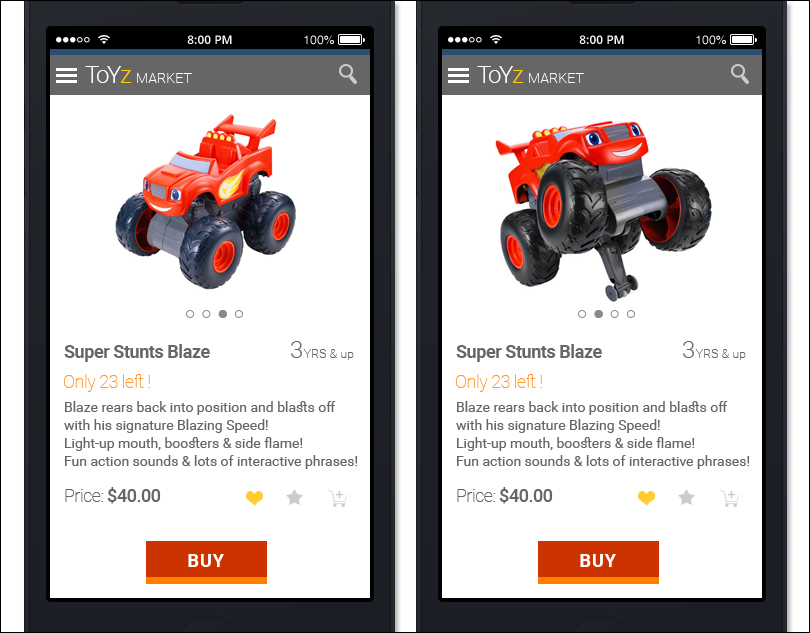
Task: Add to cart icon on right phone
Action: click(730, 498)
